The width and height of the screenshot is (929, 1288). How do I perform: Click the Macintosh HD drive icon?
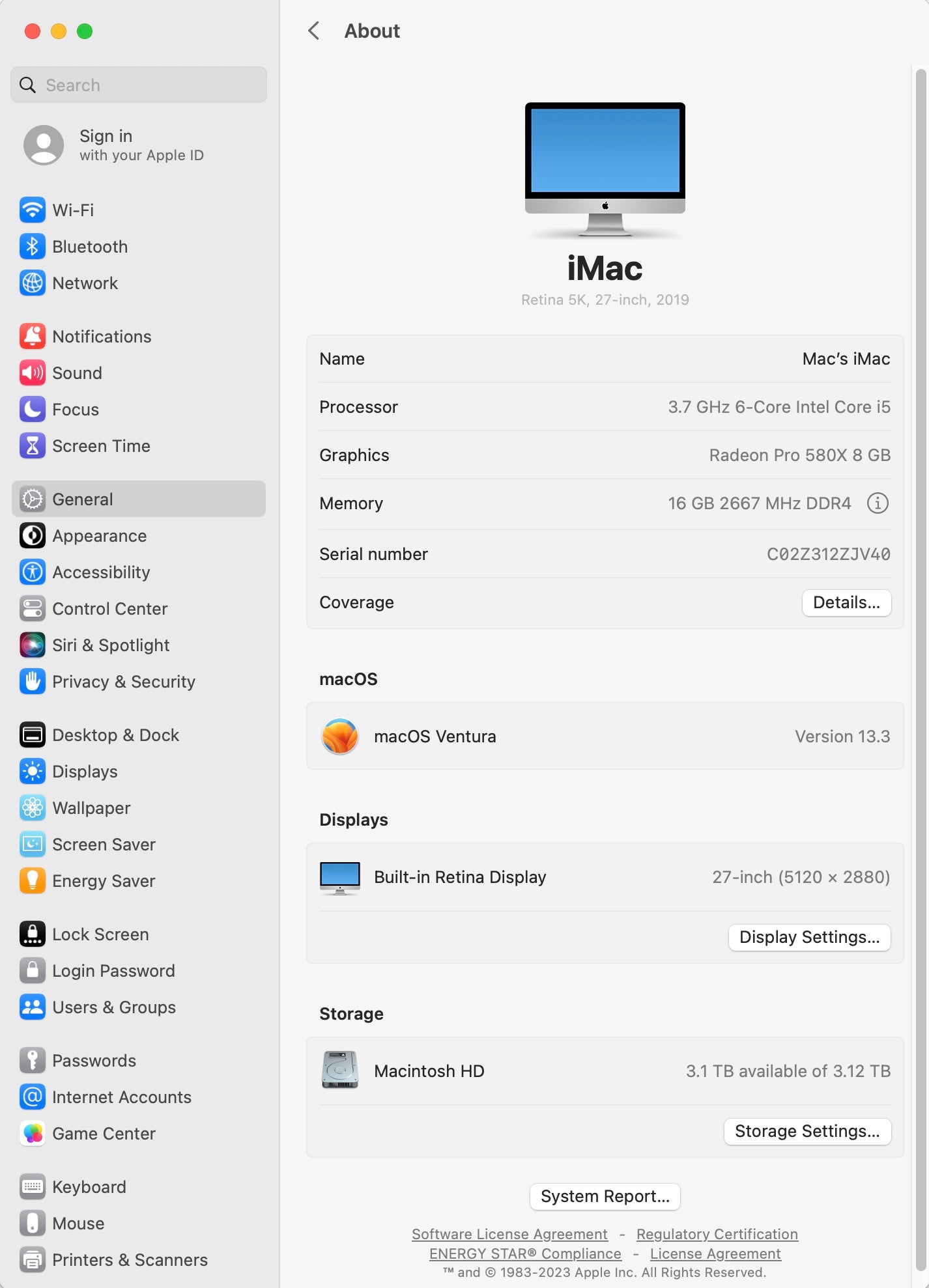[x=340, y=1070]
